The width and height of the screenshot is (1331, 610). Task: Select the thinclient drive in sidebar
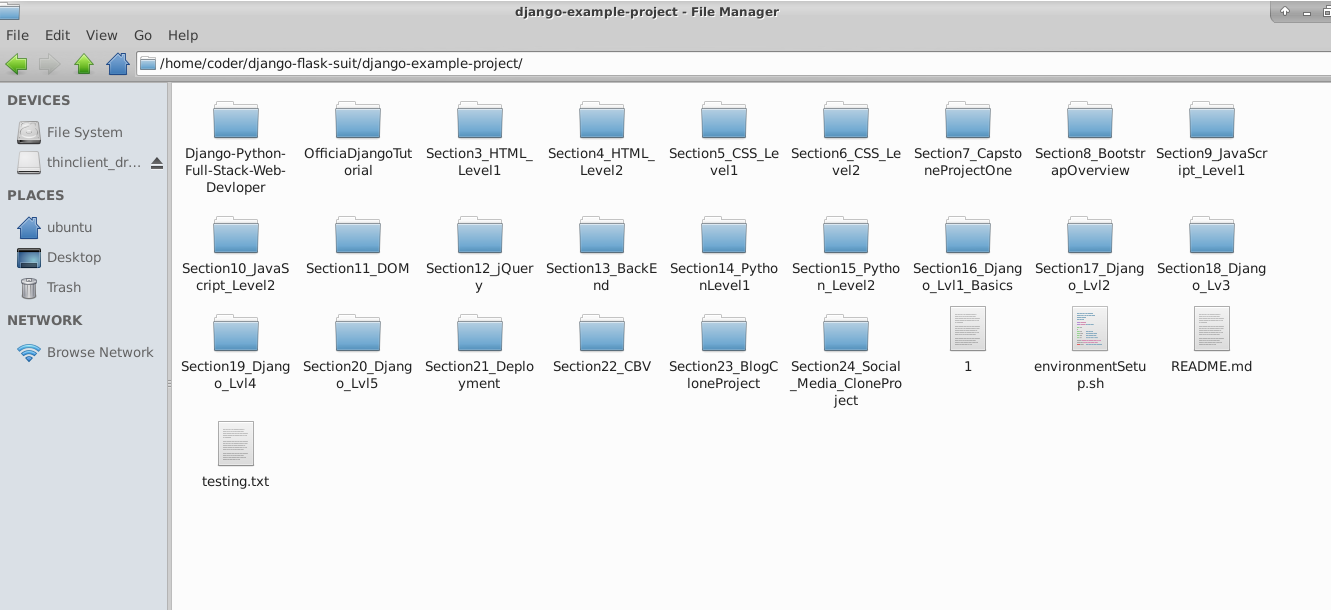(x=80, y=162)
